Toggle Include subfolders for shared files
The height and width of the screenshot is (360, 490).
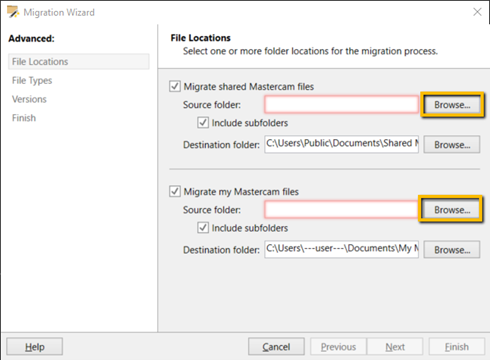tap(203, 122)
